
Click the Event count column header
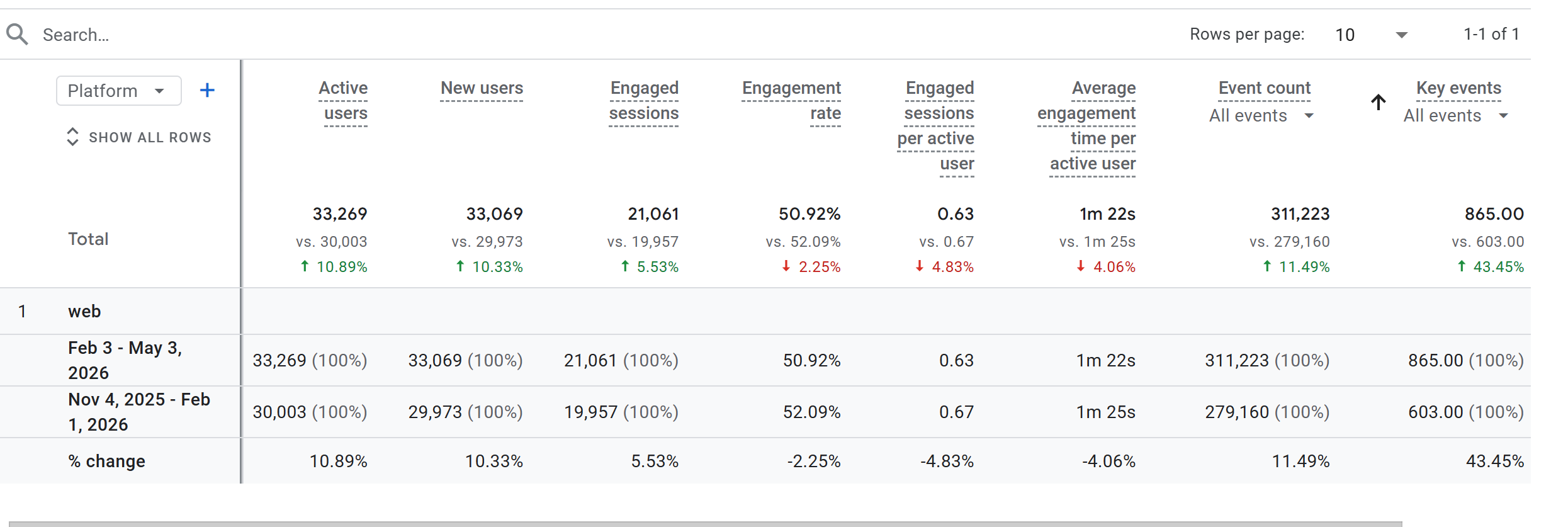(1265, 88)
